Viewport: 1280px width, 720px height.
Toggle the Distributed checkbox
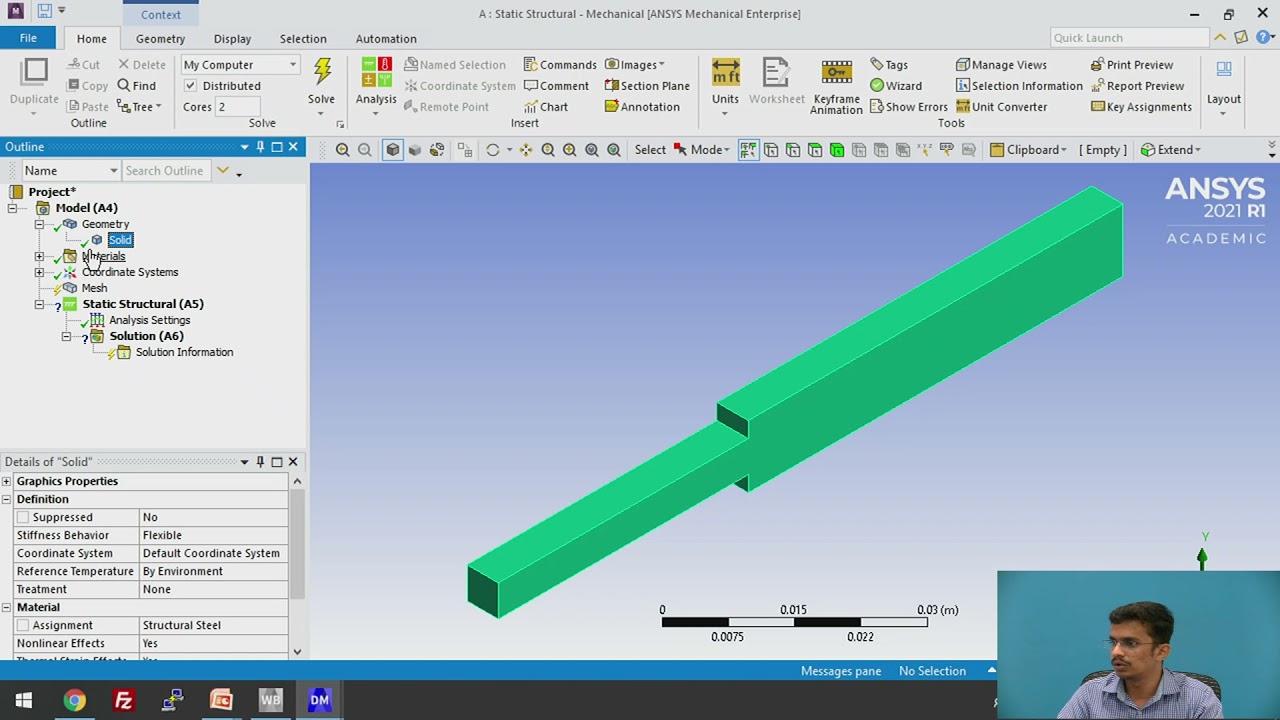(x=190, y=86)
